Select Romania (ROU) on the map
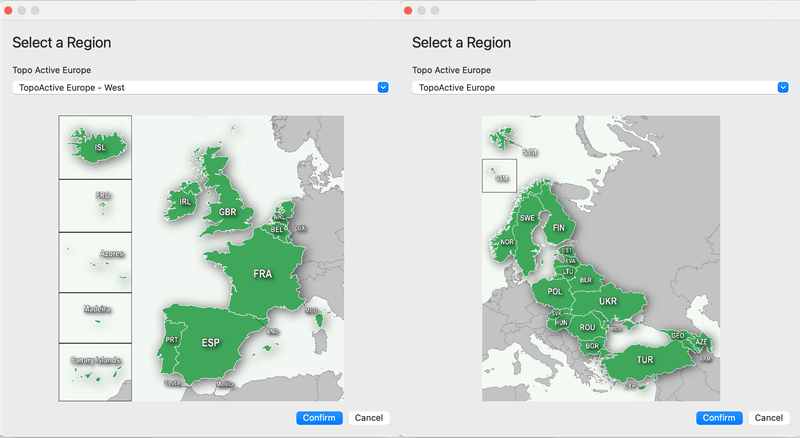The width and height of the screenshot is (800, 438). coord(587,327)
